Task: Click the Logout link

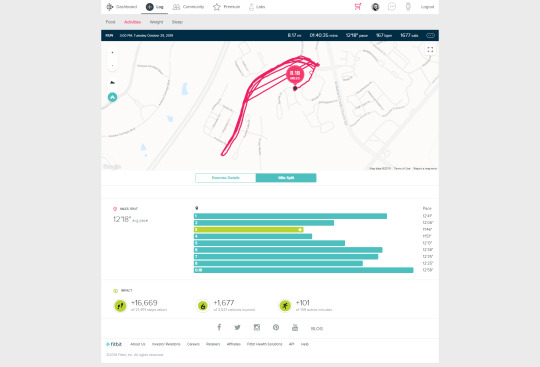Action: pos(427,7)
